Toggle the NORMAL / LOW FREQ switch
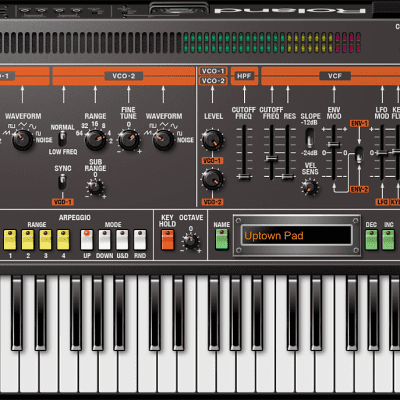 [62, 139]
